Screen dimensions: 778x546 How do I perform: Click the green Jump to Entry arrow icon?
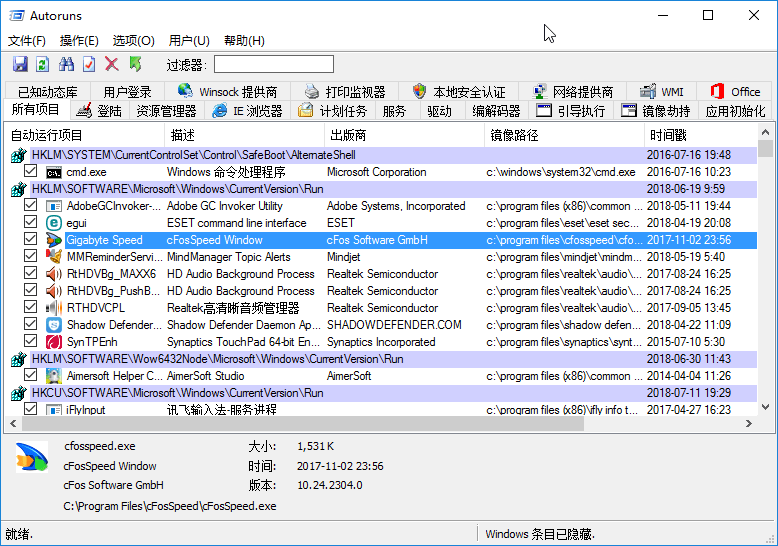point(135,64)
